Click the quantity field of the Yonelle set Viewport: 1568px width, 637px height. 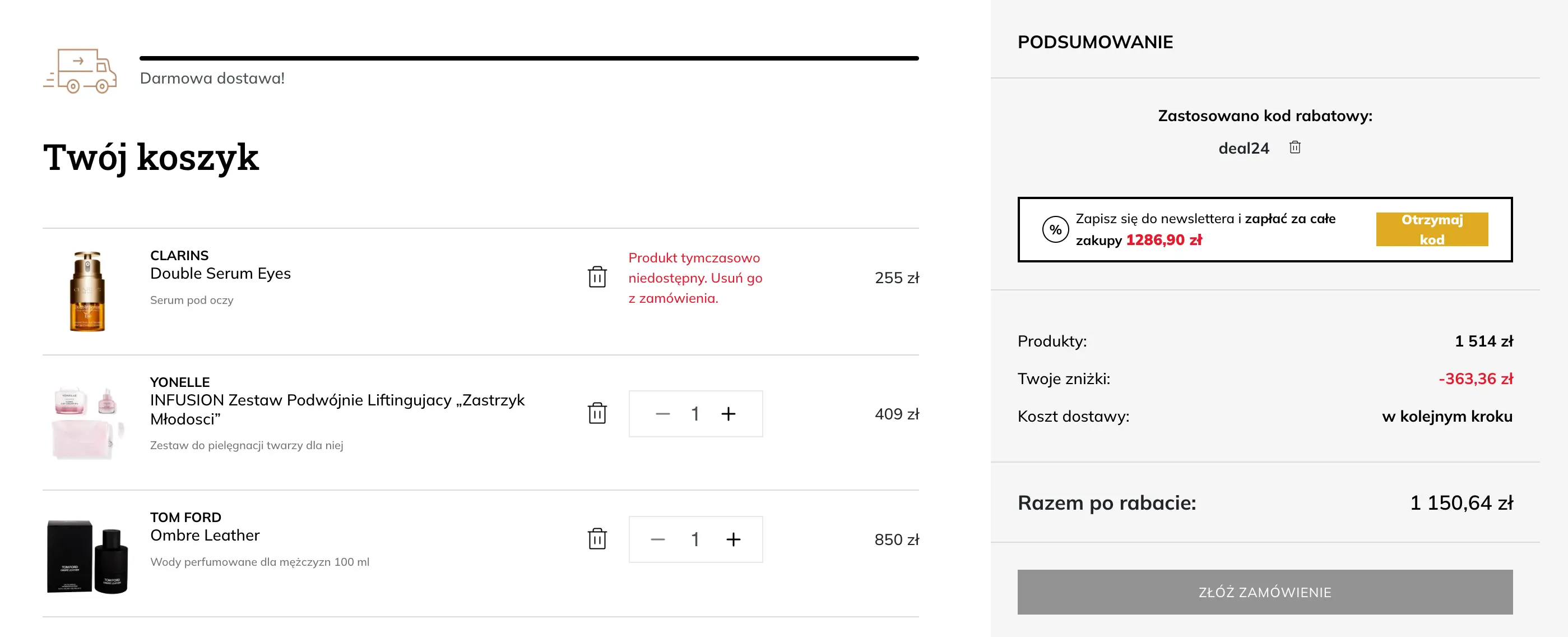[696, 413]
